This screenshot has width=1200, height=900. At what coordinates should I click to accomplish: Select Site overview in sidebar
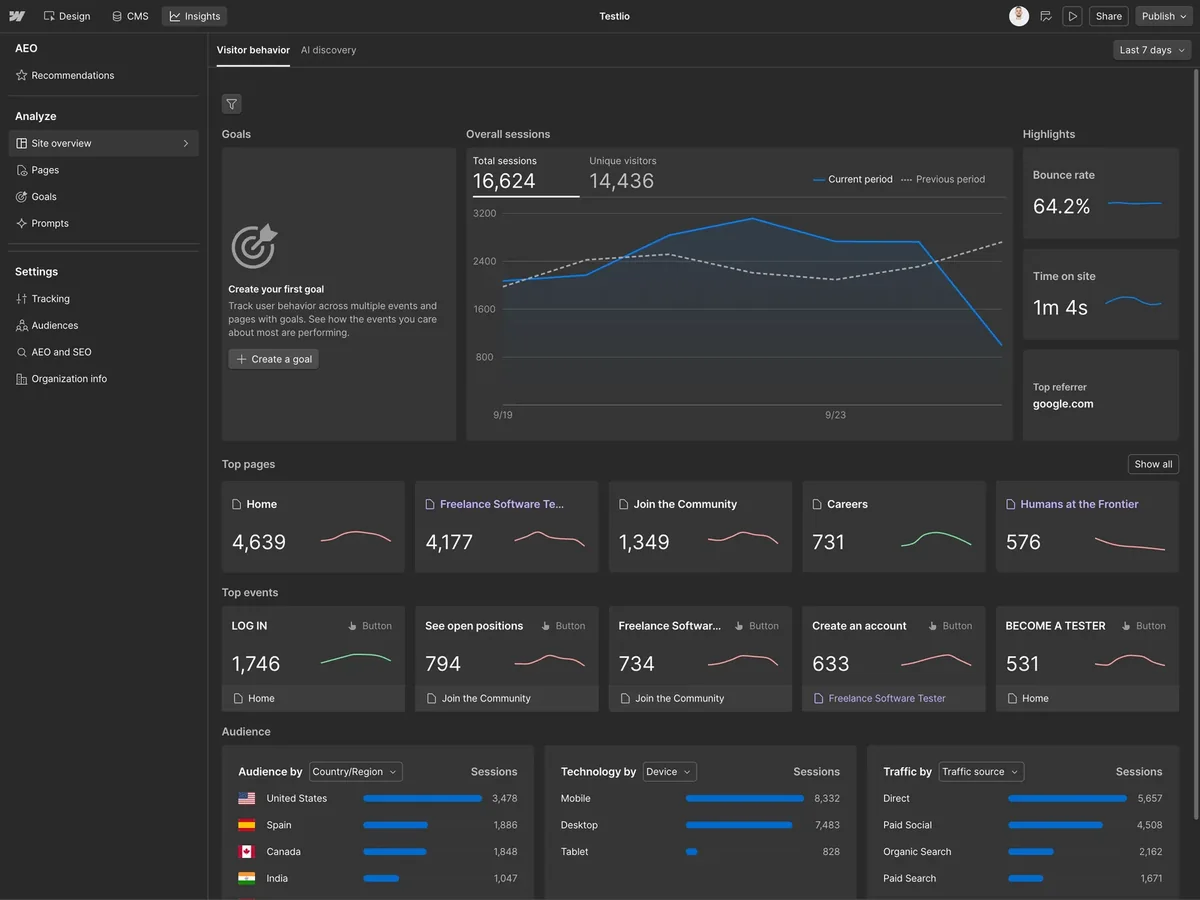click(x=104, y=143)
